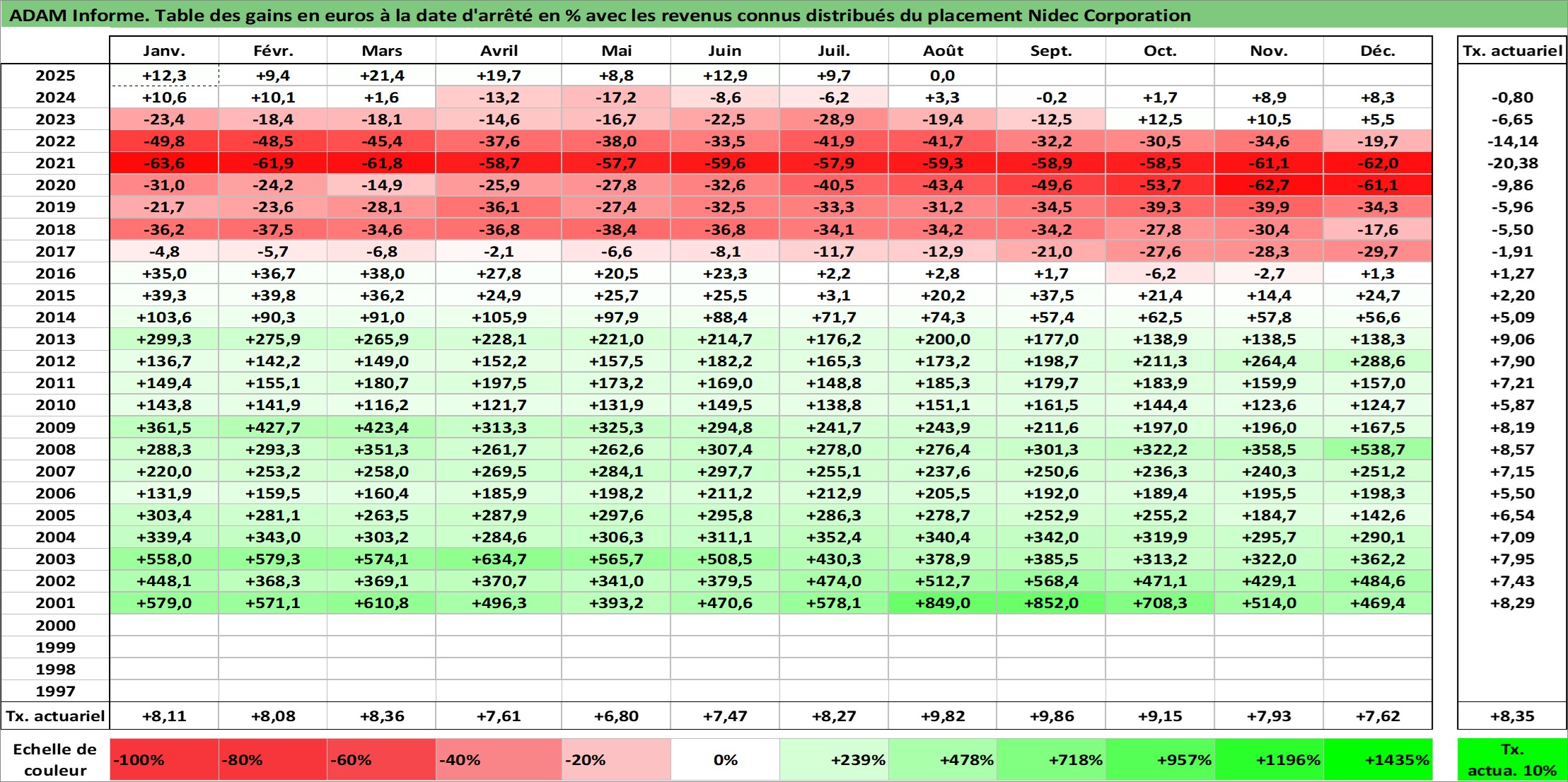
Task: Click the green 'Tx. actua. 10%' legend cell
Action: click(1512, 760)
